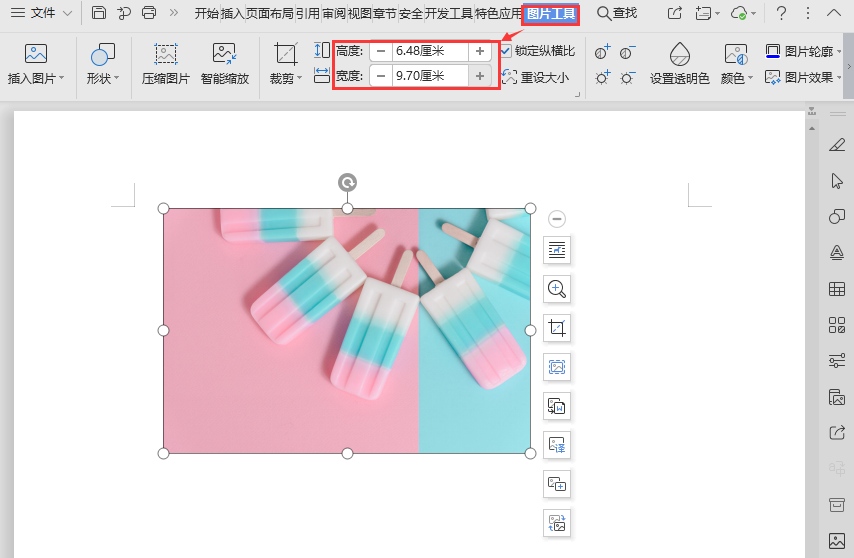Click the save icon in the title bar

(x=99, y=13)
